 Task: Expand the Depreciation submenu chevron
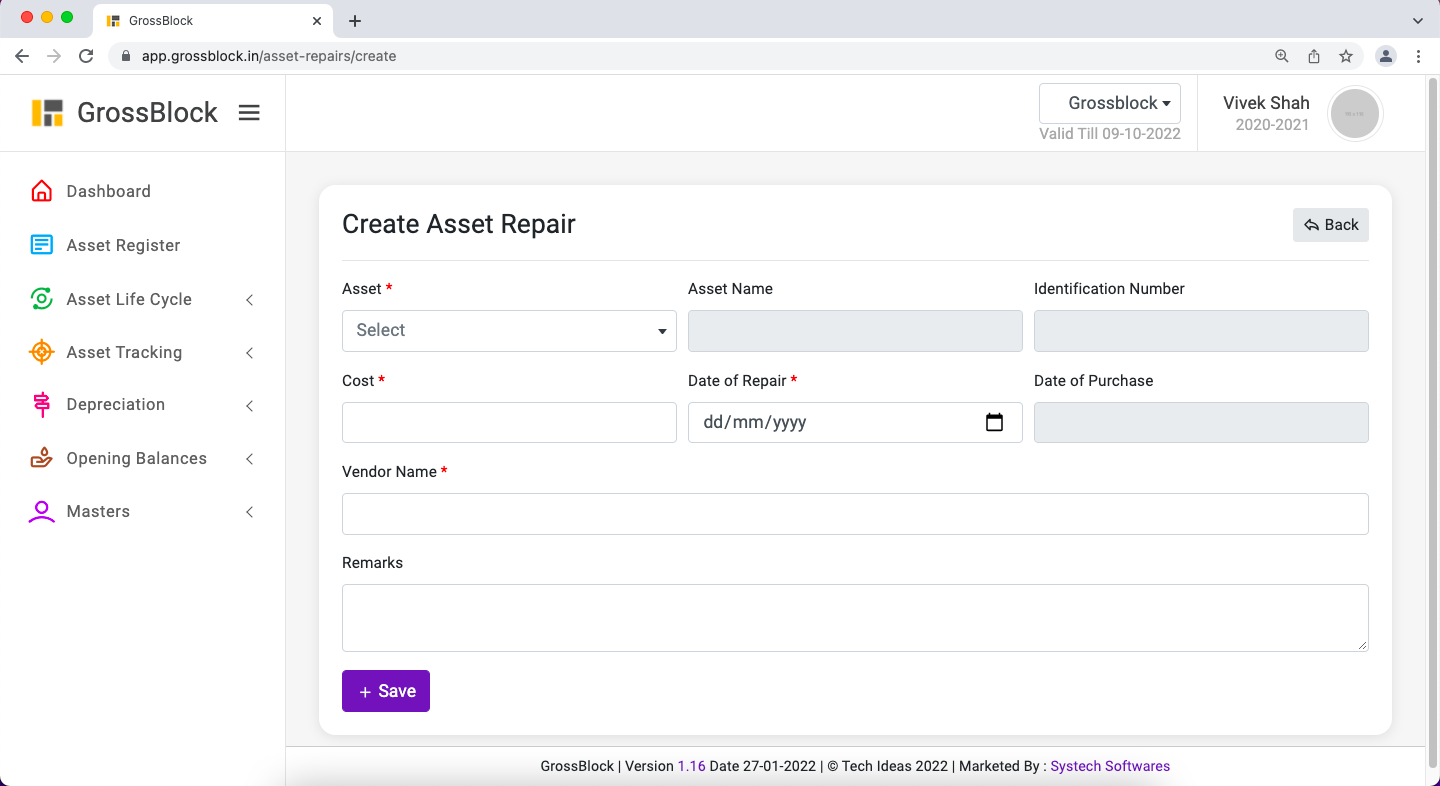[250, 406]
